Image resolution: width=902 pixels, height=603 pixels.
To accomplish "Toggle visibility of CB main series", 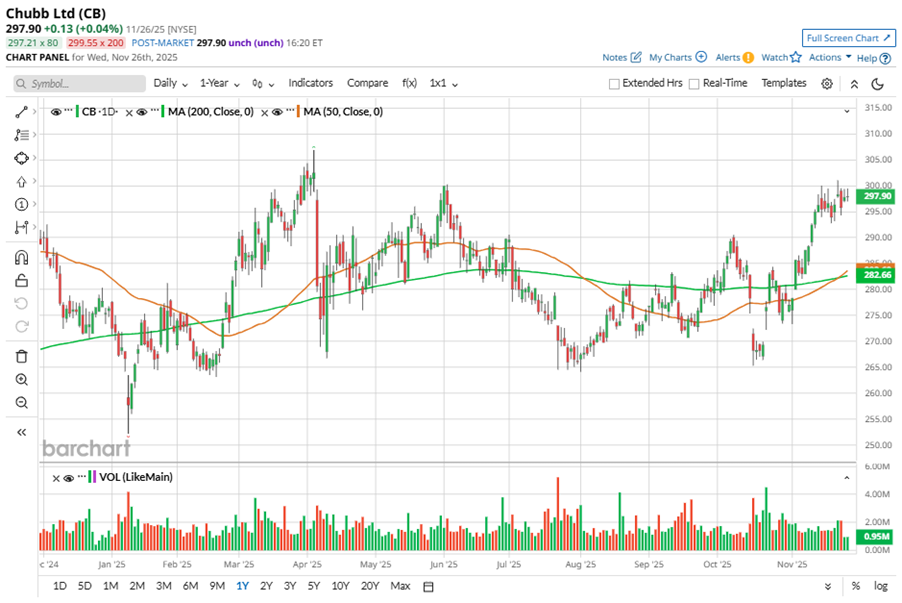I will click(56, 112).
